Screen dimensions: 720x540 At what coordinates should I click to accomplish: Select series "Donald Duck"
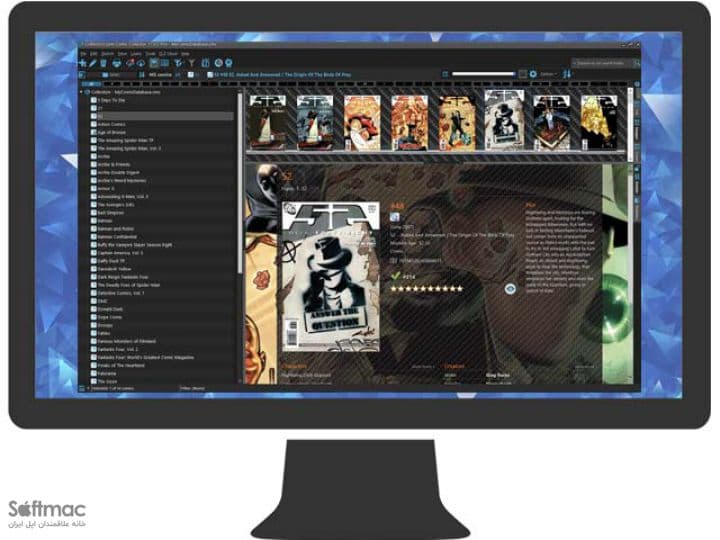tap(110, 309)
